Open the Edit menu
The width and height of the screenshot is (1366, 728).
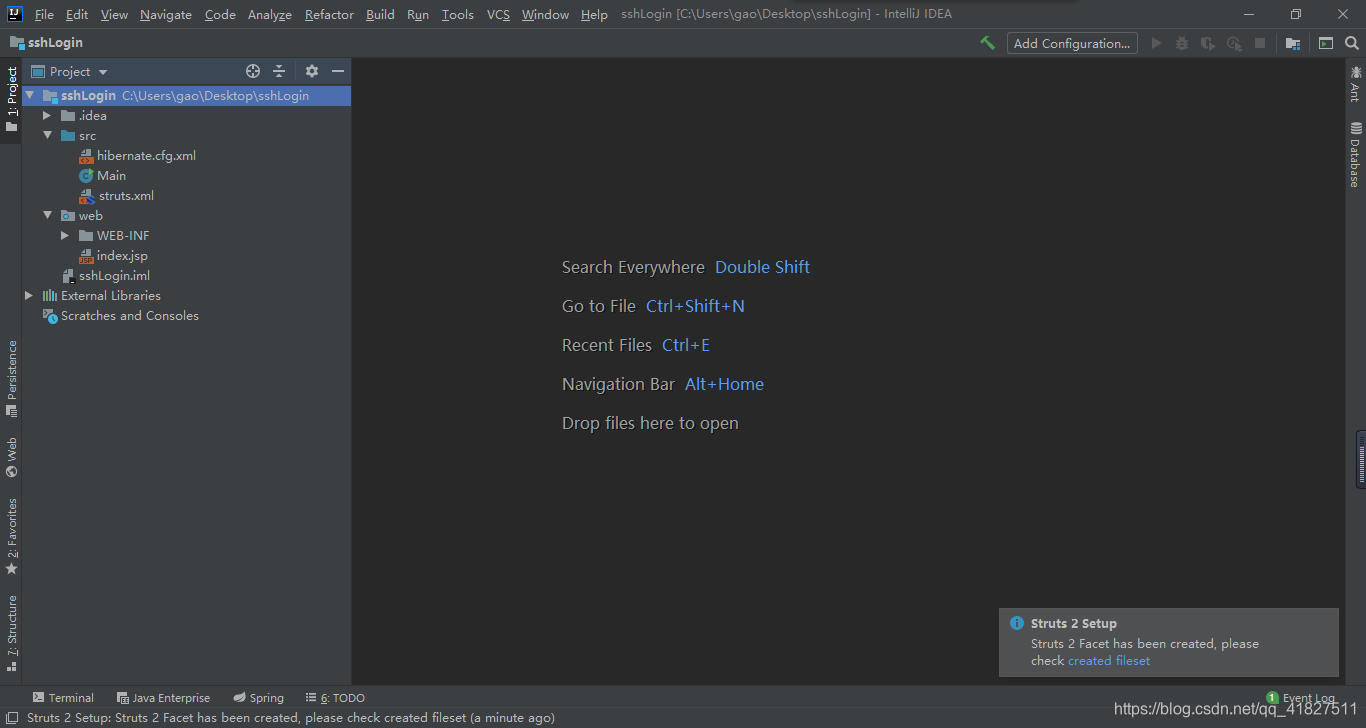77,14
